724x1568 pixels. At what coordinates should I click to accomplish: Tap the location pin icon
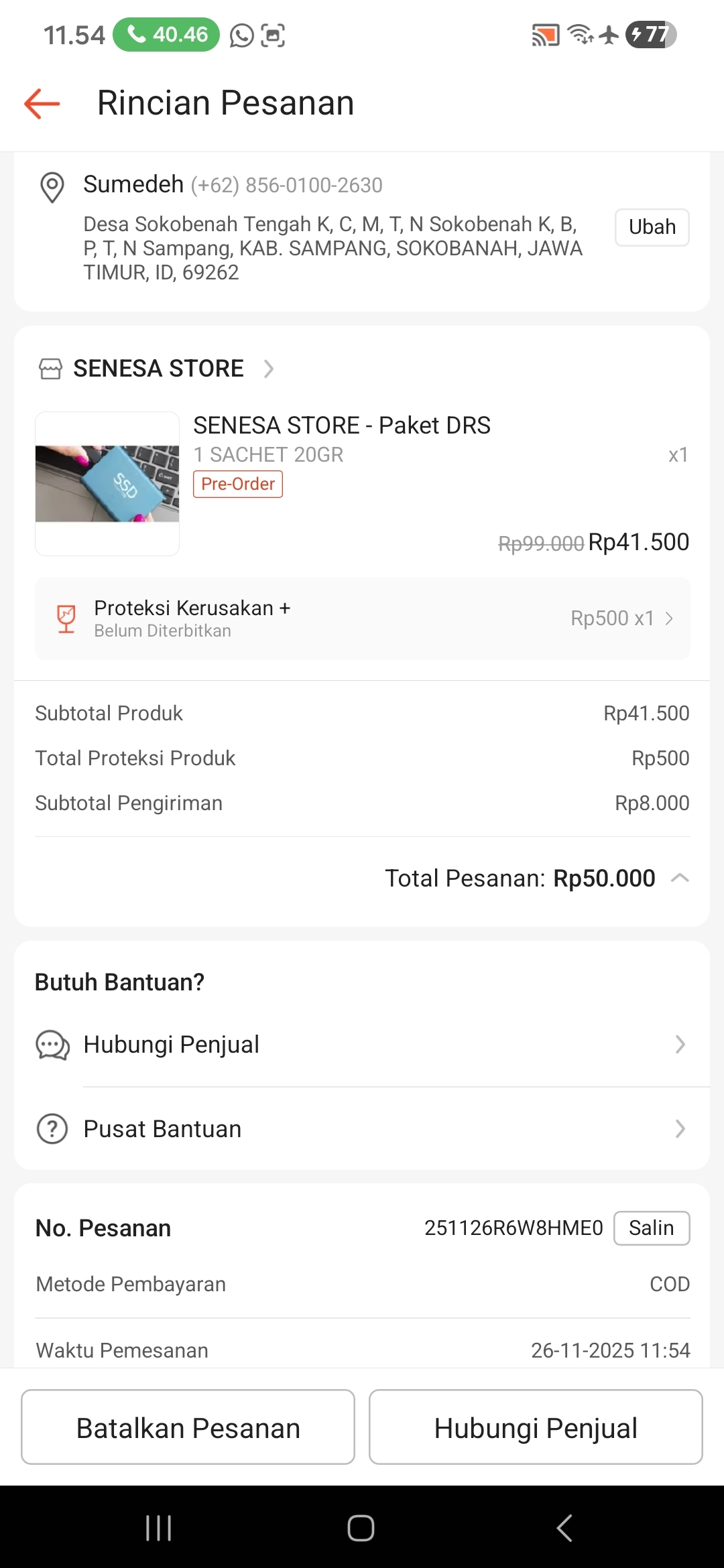tap(52, 186)
